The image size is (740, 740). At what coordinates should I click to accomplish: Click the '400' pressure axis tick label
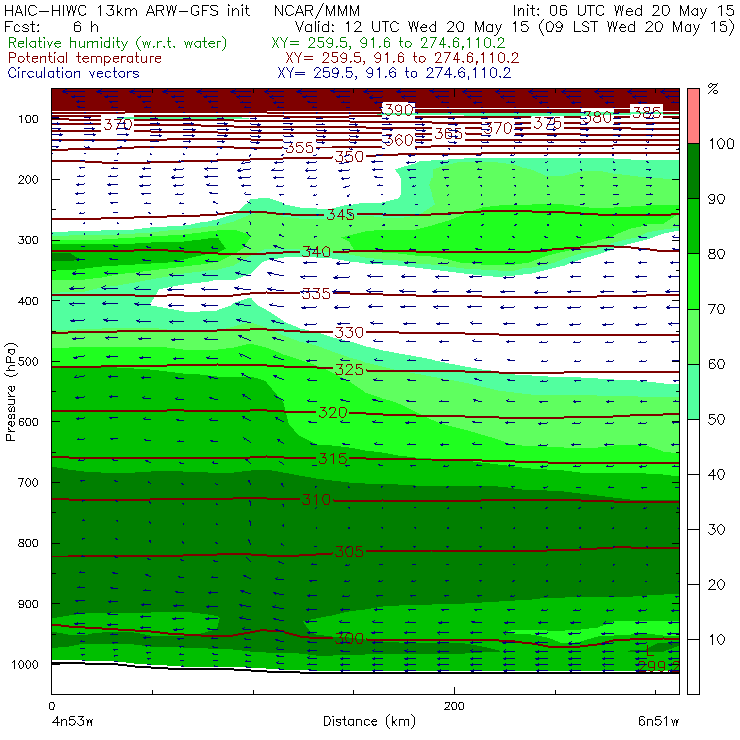28,301
